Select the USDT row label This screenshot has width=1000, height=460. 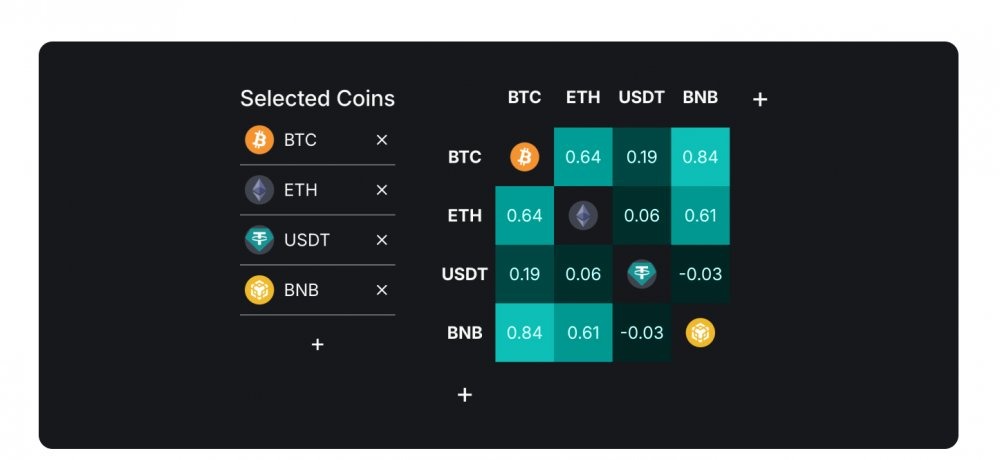tap(464, 274)
